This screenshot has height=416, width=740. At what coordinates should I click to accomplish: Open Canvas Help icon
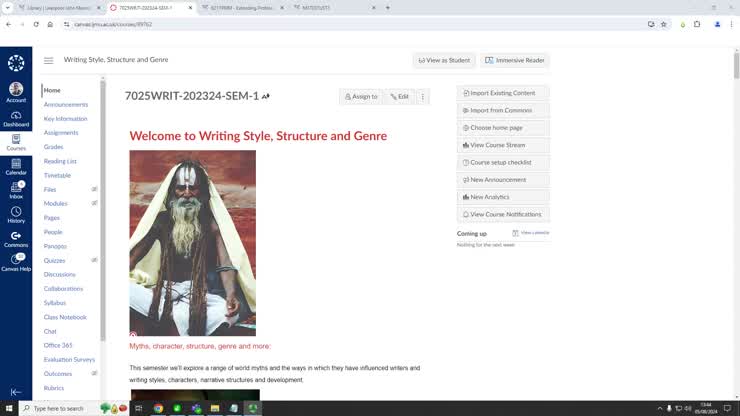16,262
